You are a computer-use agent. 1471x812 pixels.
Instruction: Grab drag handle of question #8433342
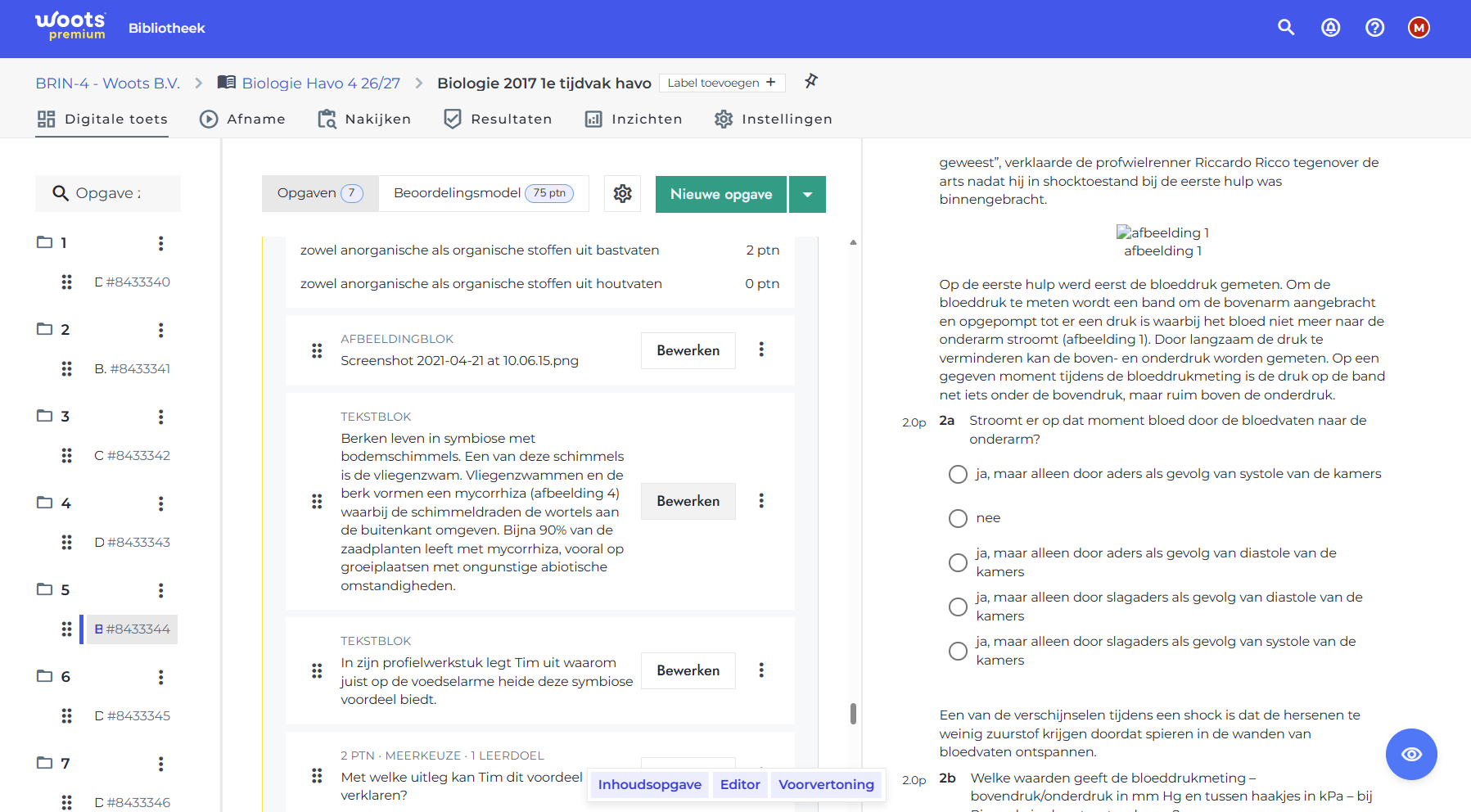tap(67, 456)
